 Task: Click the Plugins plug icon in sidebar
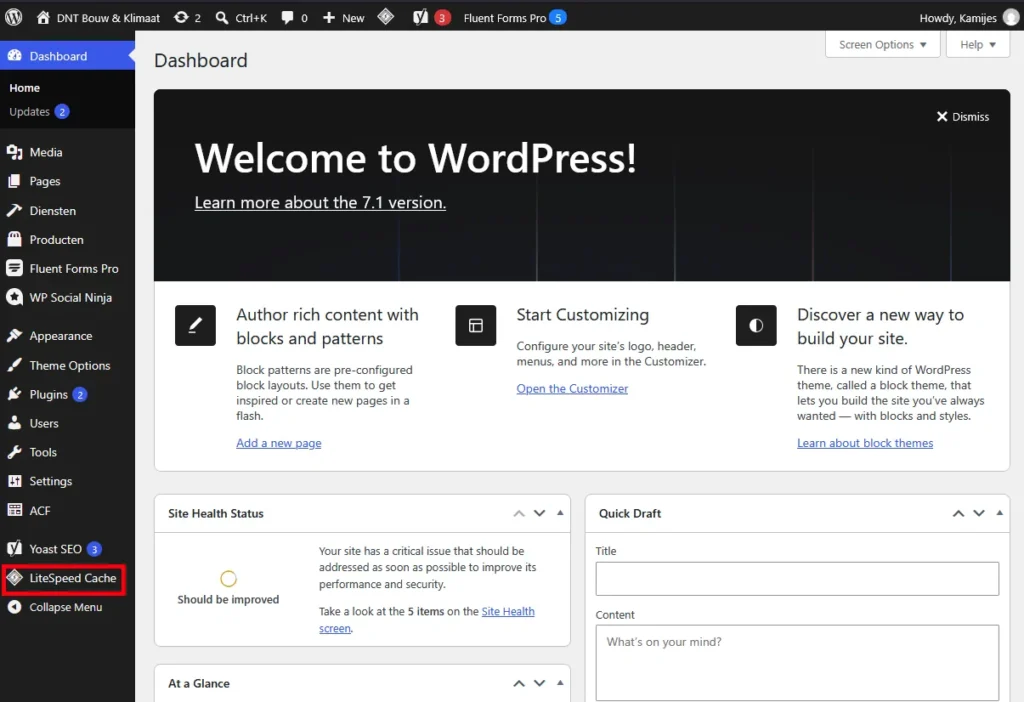[14, 394]
